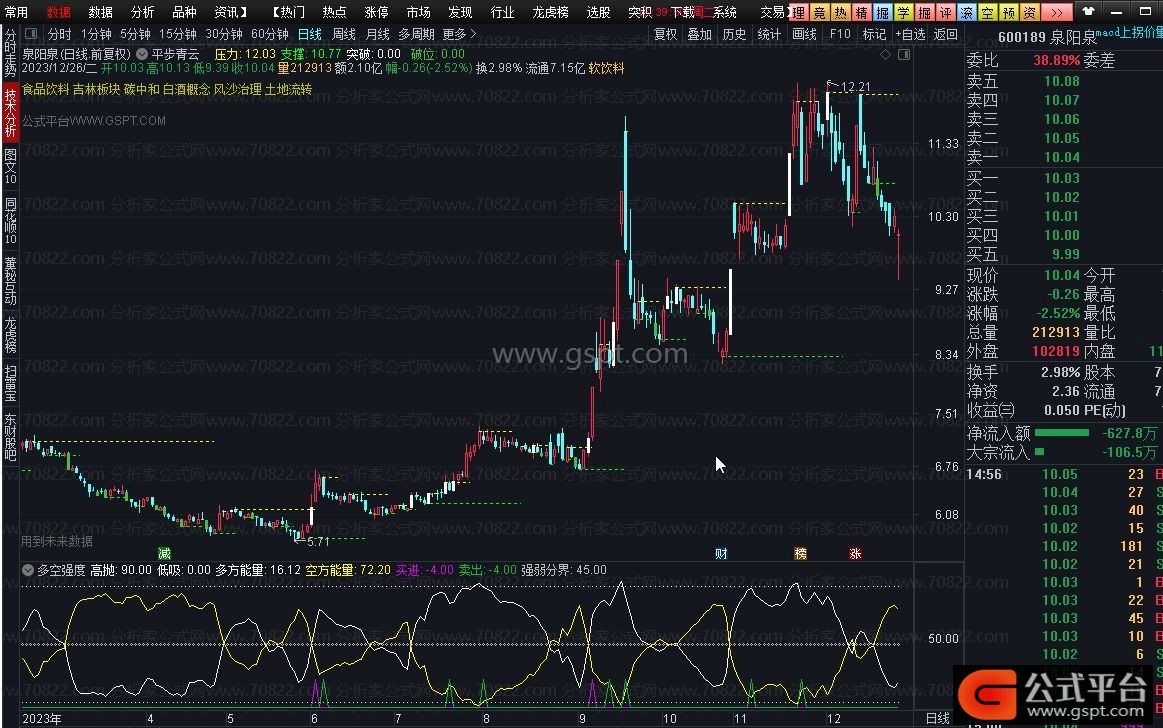Screen dimensions: 1163x728
Task: Click the 历史 button
Action: coord(734,34)
